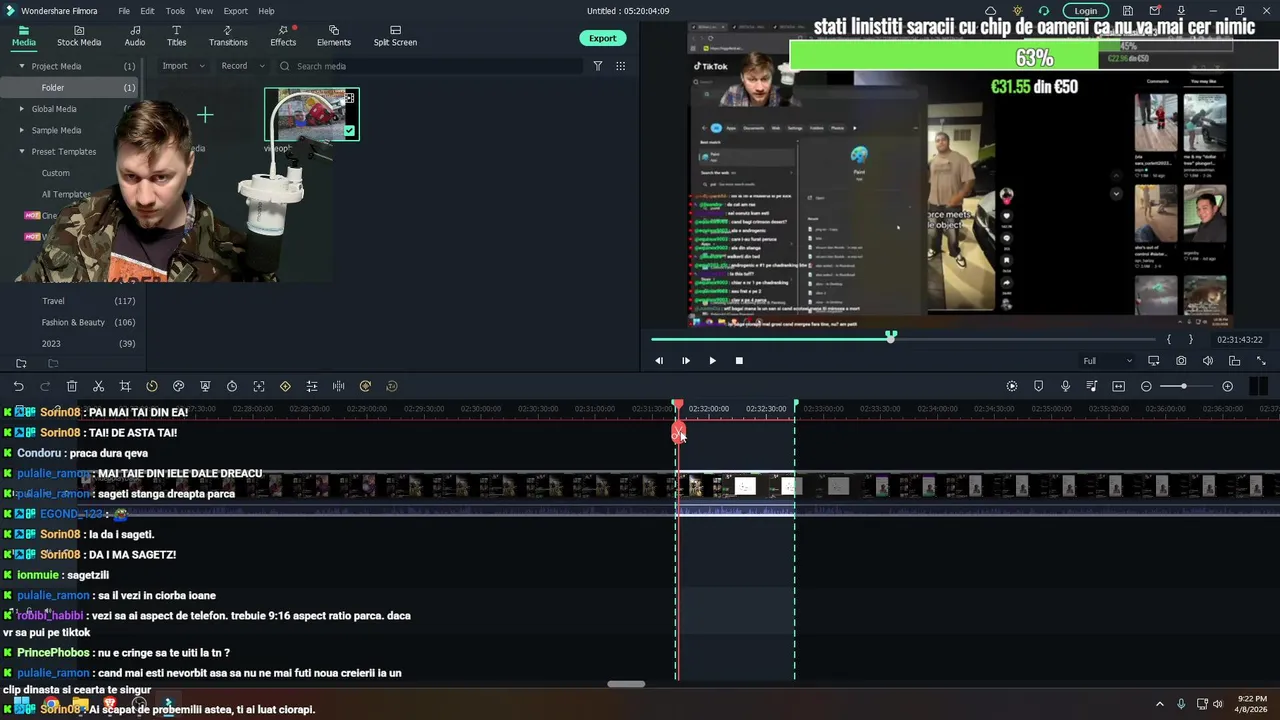Click the green Export button

(602, 38)
